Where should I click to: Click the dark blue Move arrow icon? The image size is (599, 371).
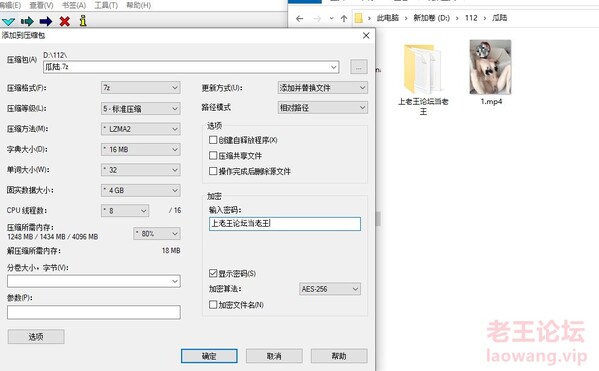(46, 21)
